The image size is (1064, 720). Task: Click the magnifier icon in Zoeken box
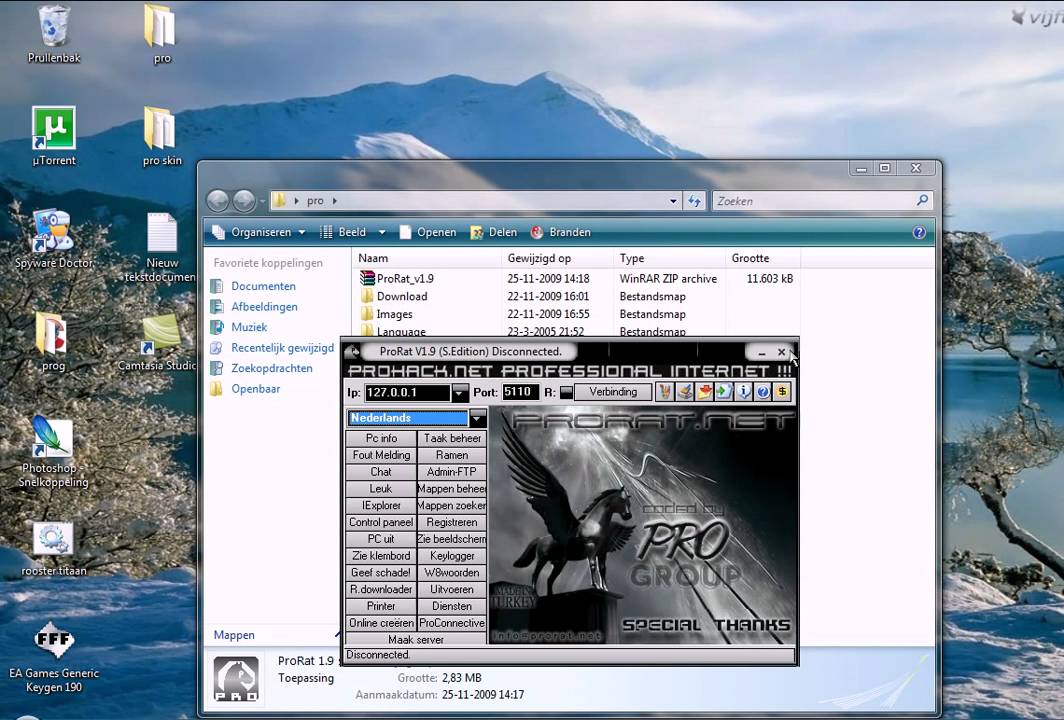pos(922,200)
